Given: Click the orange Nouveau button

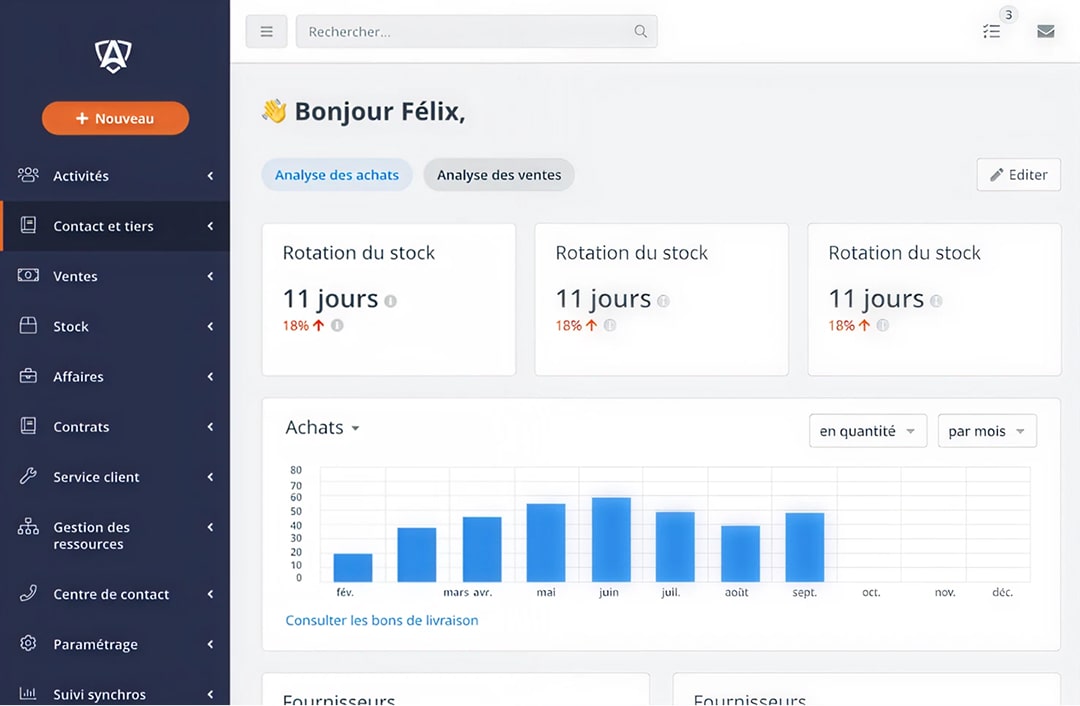Looking at the screenshot, I should pyautogui.click(x=115, y=118).
